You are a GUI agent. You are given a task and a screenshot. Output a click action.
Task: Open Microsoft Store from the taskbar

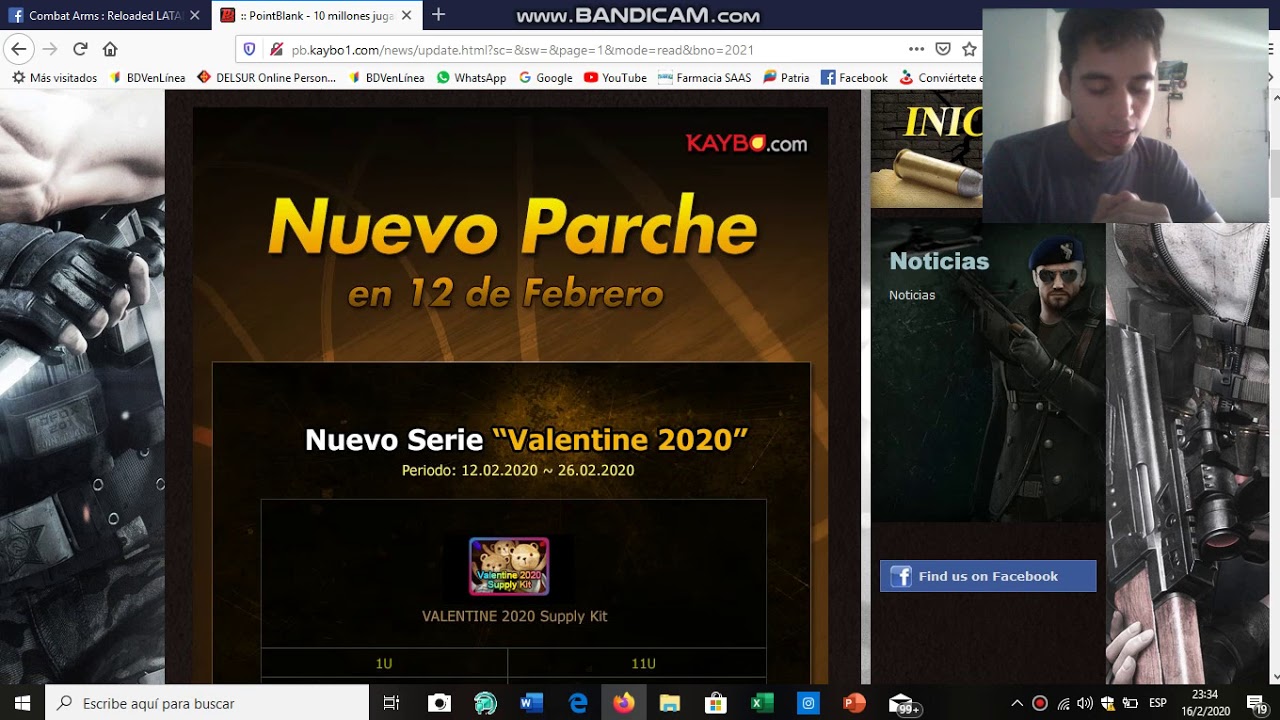point(716,703)
